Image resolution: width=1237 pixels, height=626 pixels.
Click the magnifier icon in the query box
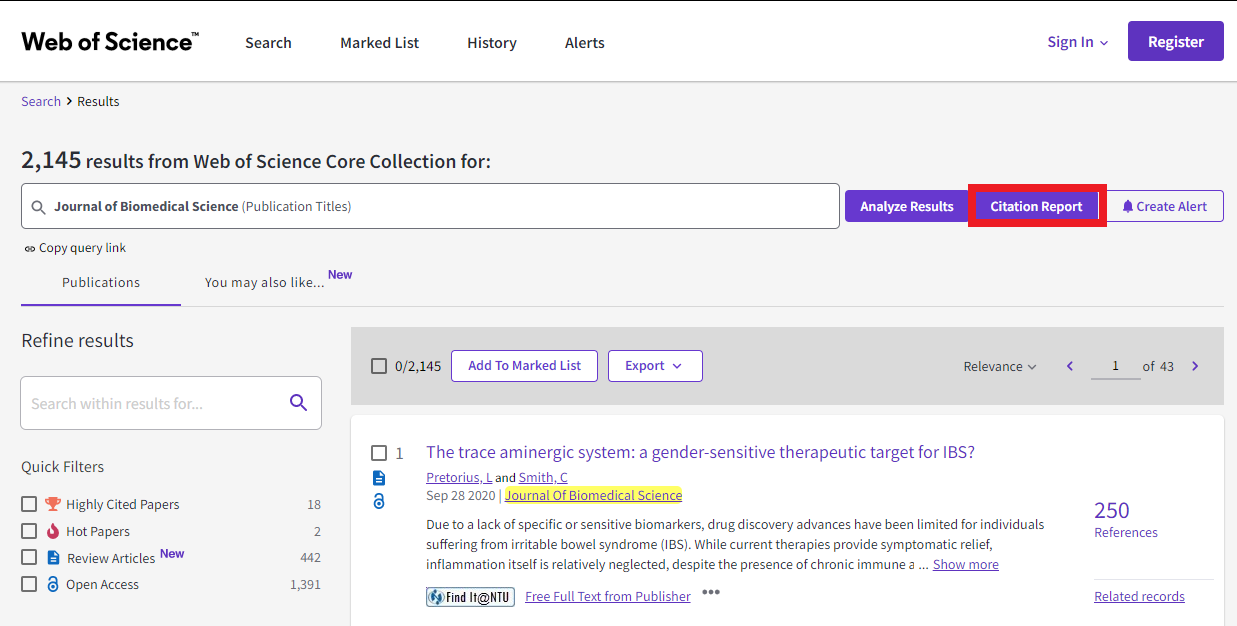(x=39, y=207)
